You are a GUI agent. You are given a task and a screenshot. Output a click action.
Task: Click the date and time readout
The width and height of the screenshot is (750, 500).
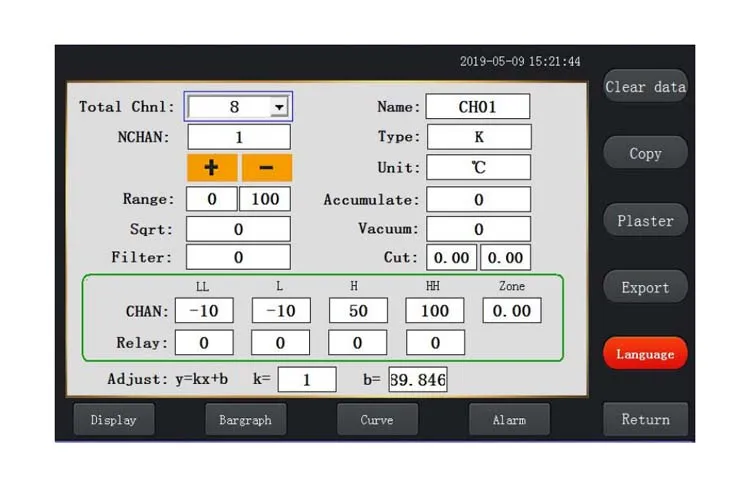pos(520,61)
